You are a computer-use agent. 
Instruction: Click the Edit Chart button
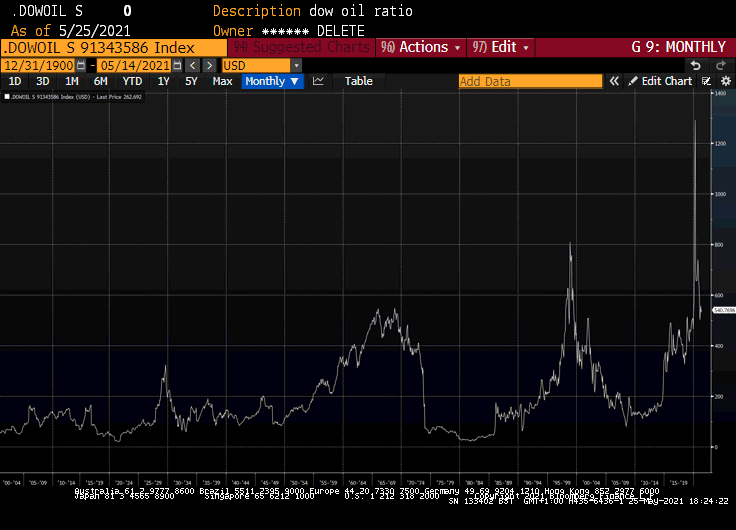(x=660, y=81)
